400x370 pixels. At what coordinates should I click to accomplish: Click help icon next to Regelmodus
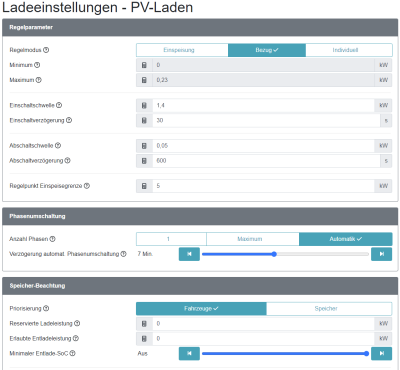[x=46, y=50]
